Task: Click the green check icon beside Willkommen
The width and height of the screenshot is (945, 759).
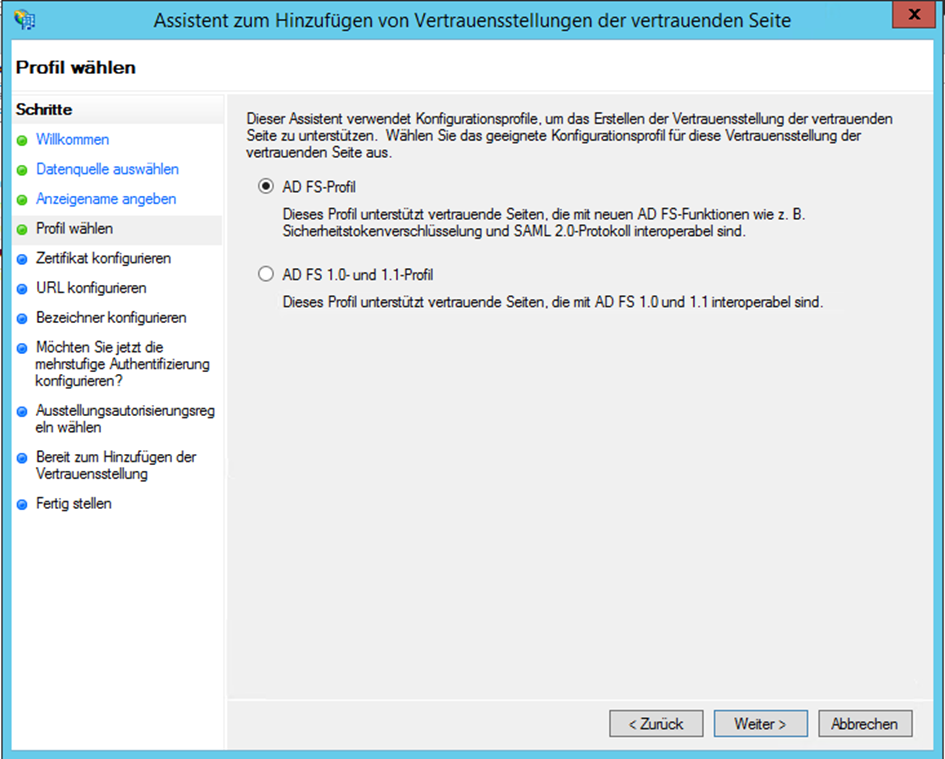Action: (26, 140)
